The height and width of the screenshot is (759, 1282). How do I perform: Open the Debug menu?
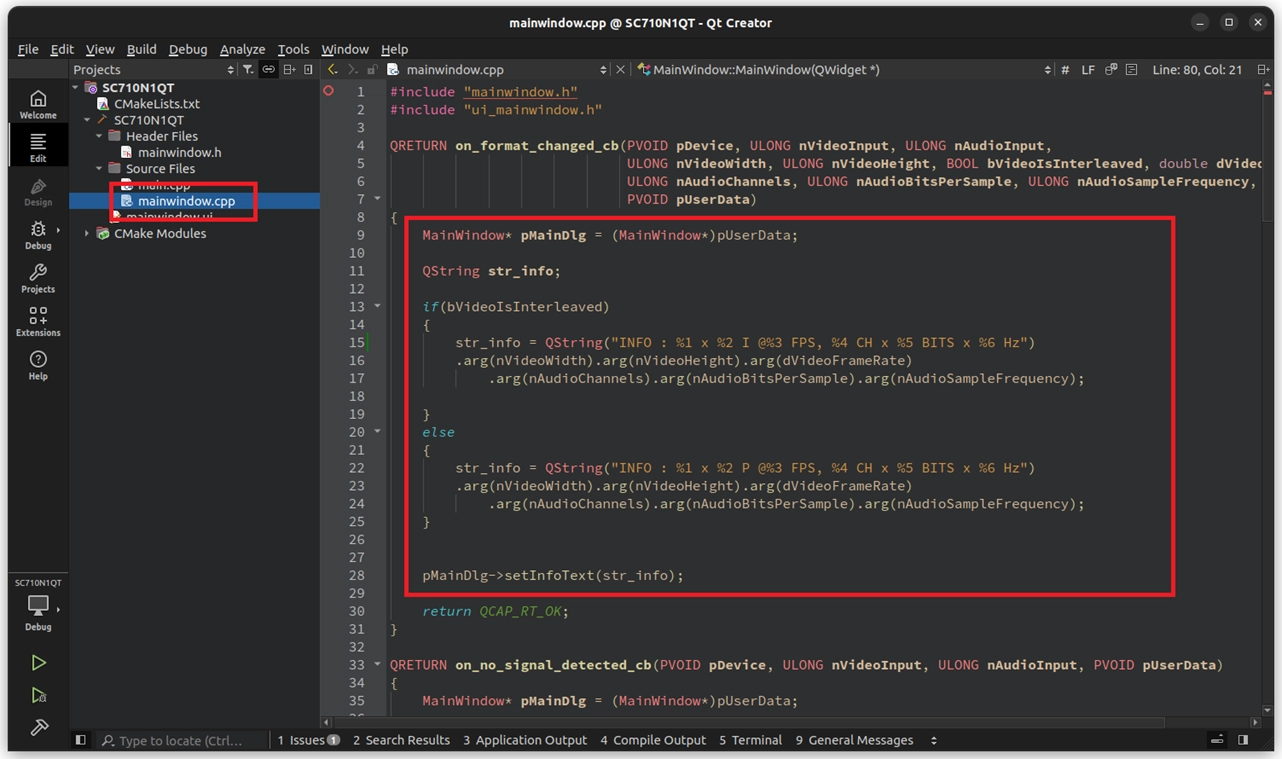(x=188, y=49)
